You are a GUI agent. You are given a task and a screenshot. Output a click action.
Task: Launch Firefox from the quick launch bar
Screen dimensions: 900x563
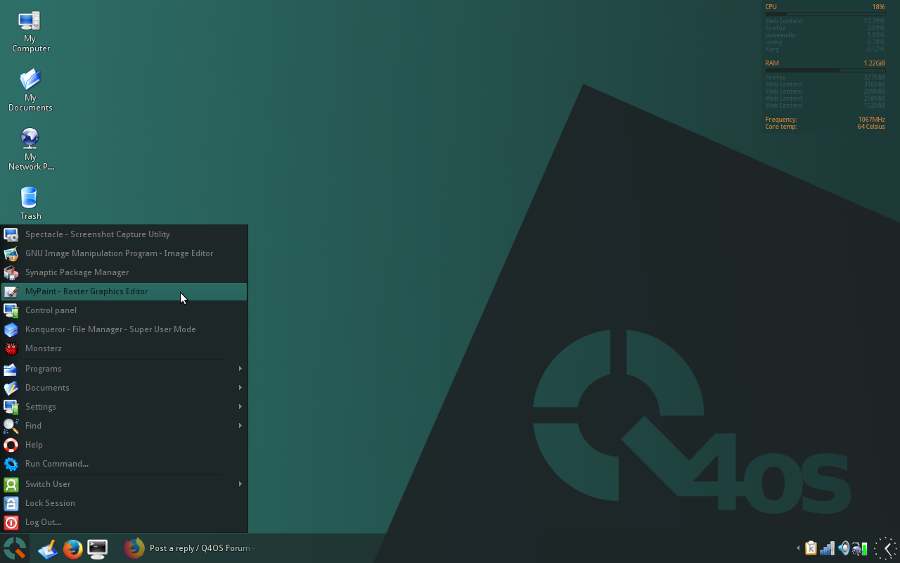(72, 548)
